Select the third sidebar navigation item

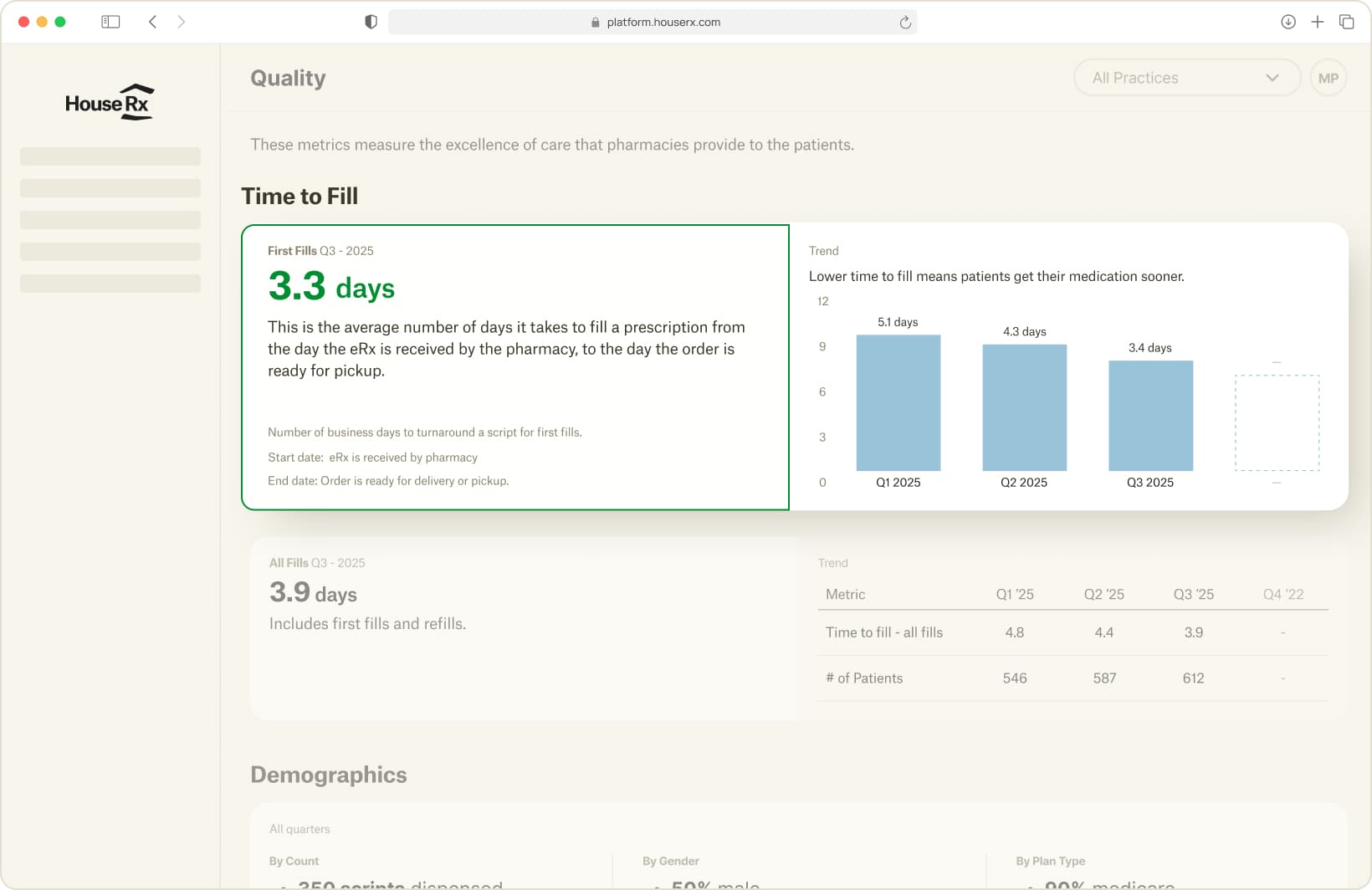pyautogui.click(x=110, y=220)
